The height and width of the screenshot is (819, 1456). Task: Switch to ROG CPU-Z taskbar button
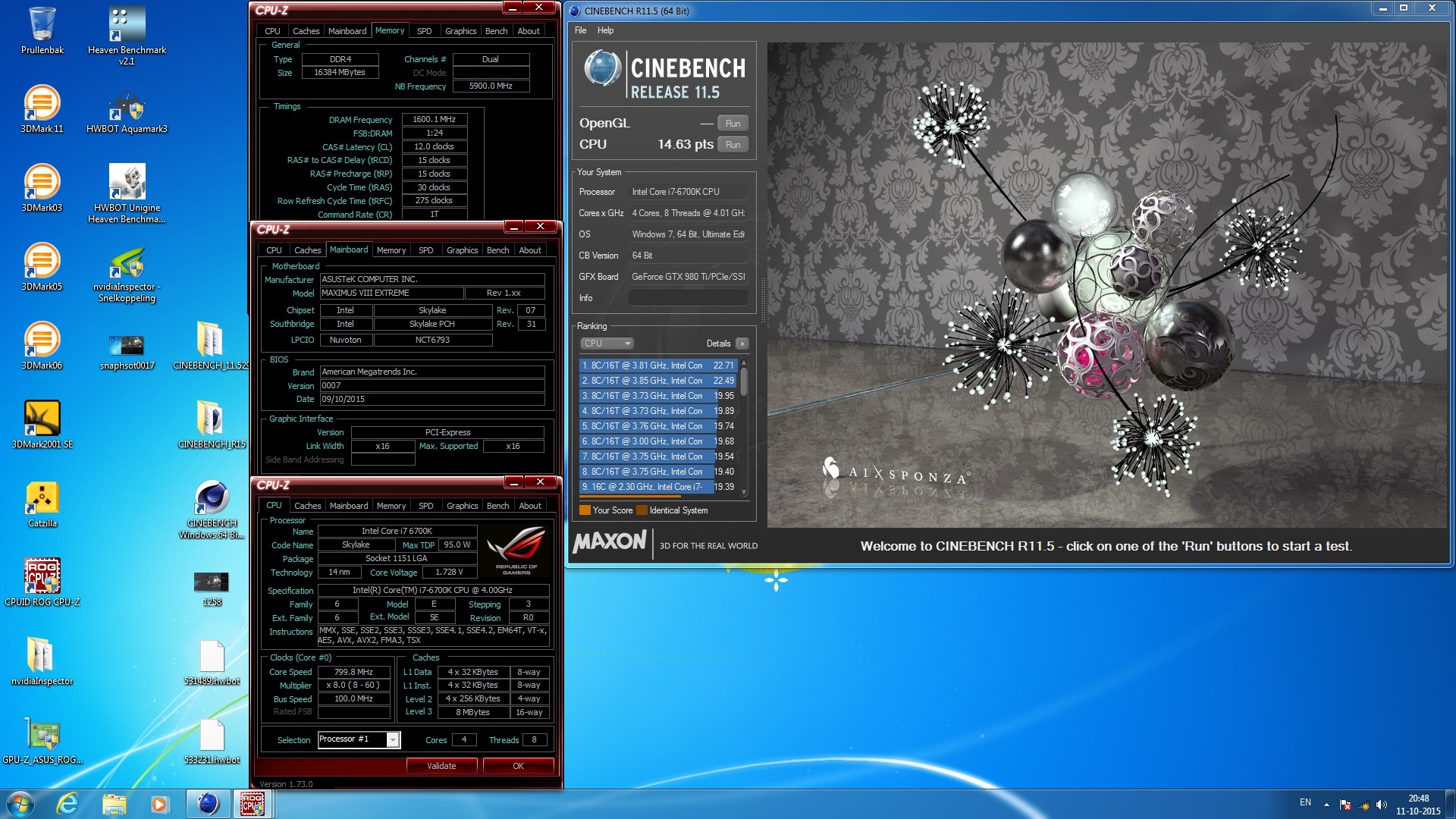[253, 804]
